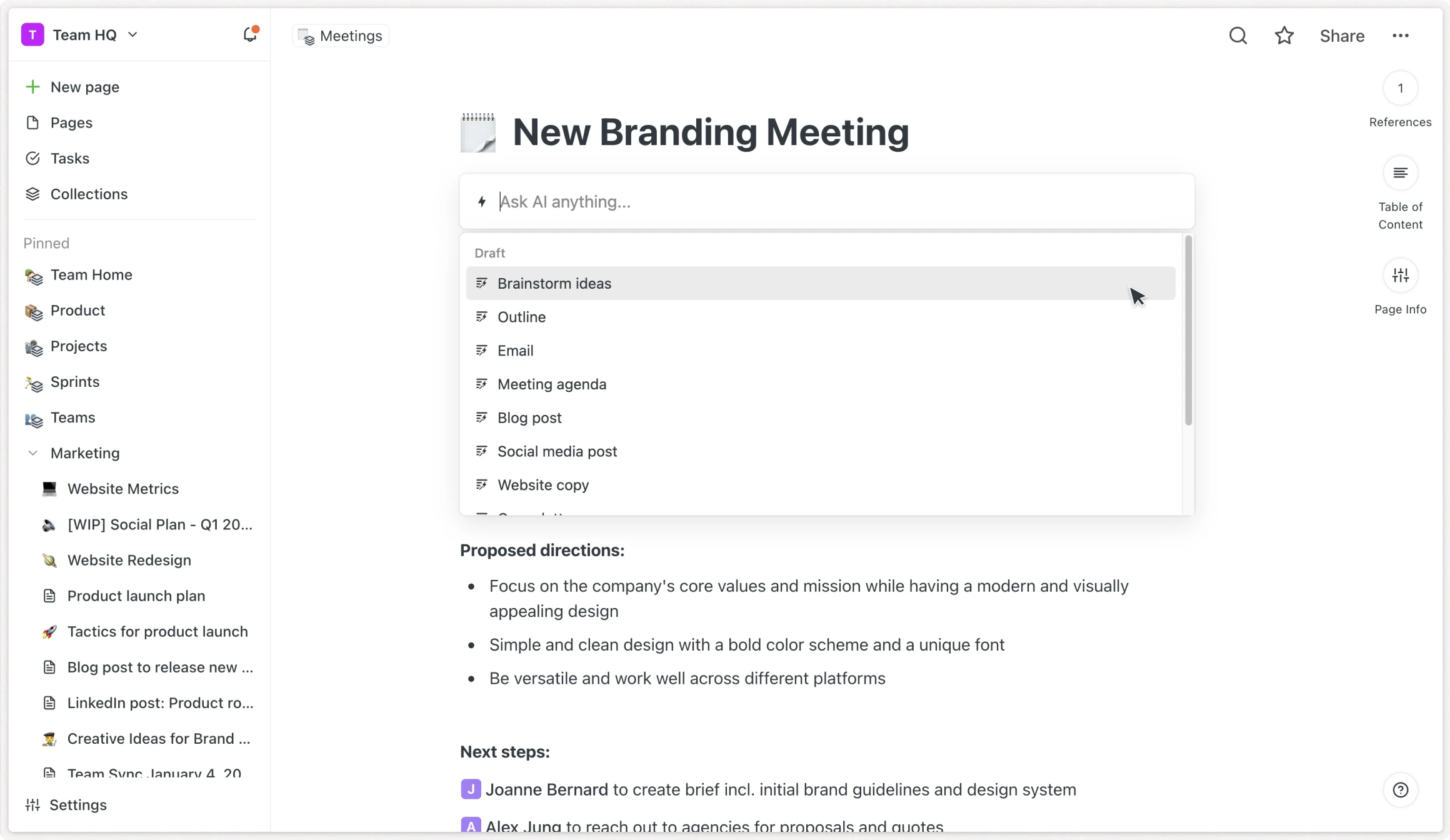Open the Team HQ workspace dropdown

(x=132, y=35)
